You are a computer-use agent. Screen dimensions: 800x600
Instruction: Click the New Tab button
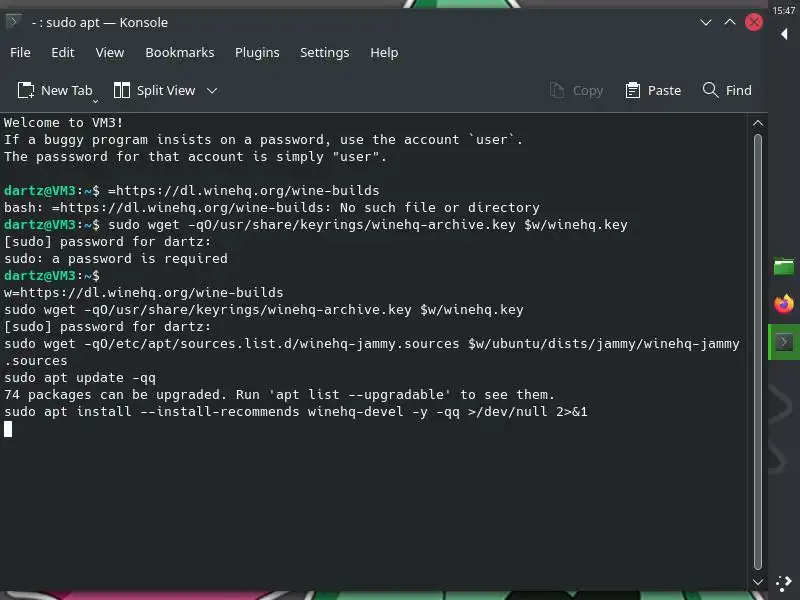click(55, 90)
